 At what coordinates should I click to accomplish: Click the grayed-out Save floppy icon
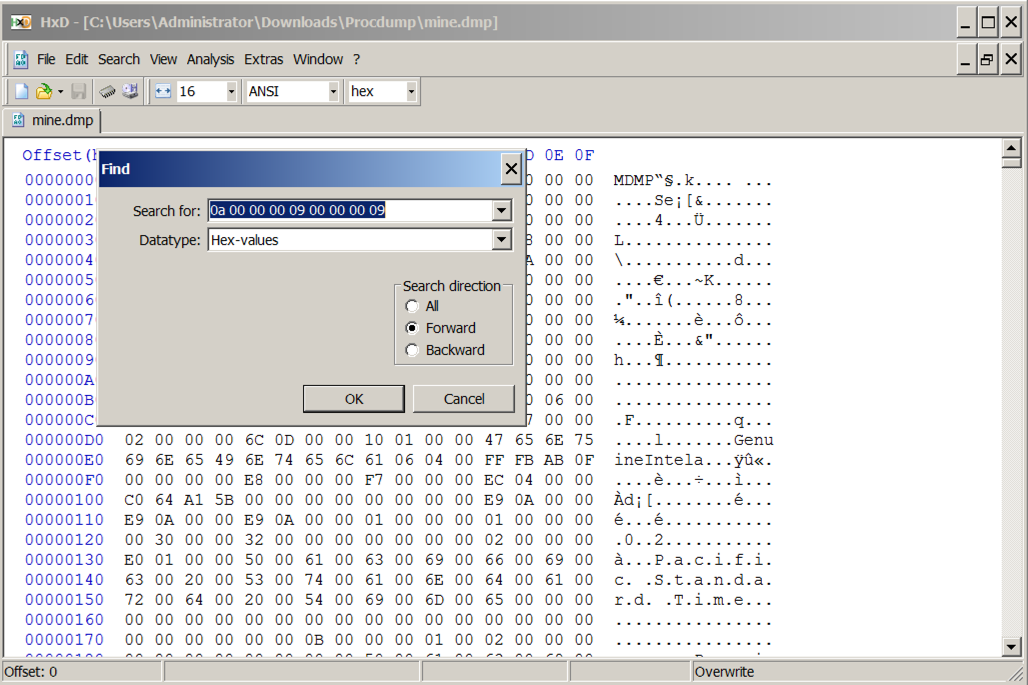[79, 91]
